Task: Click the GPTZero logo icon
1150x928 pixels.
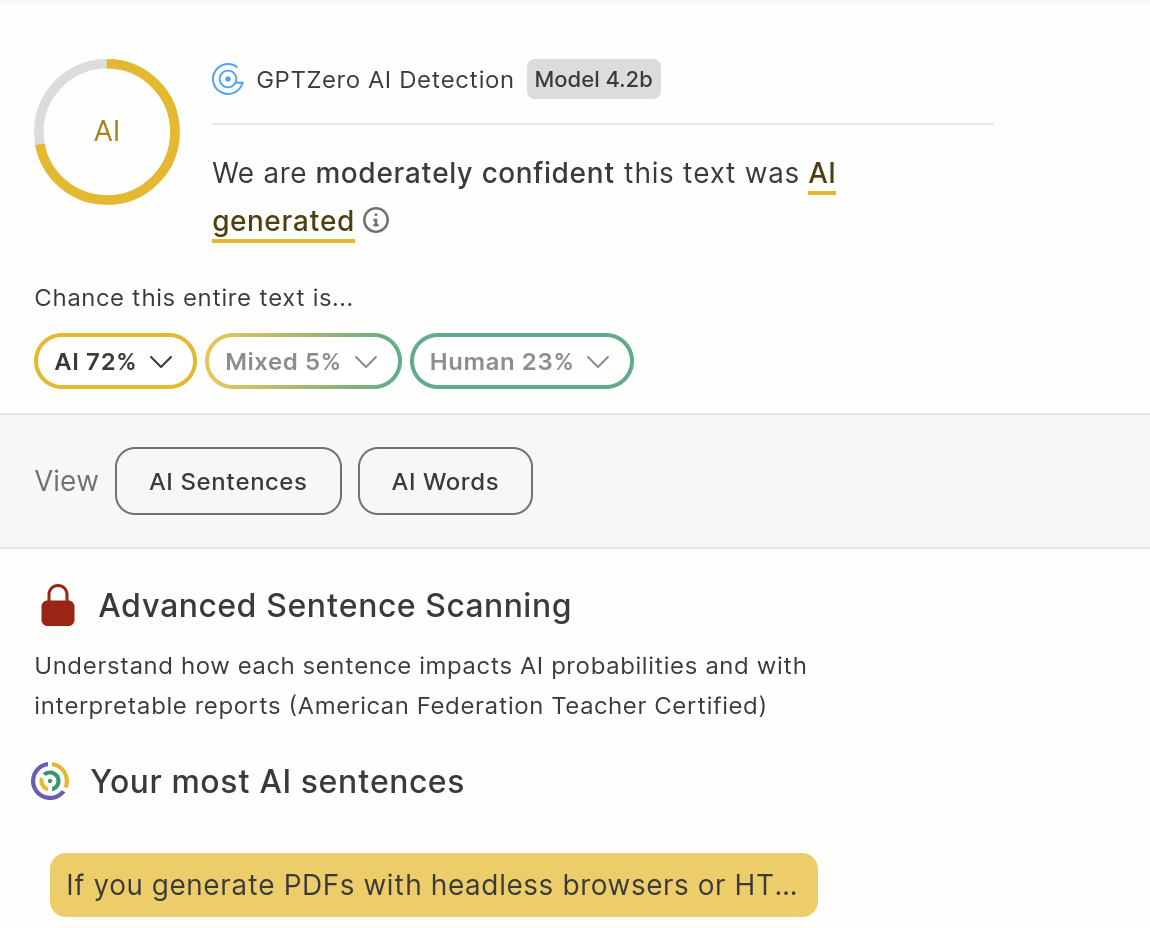Action: coord(228,79)
